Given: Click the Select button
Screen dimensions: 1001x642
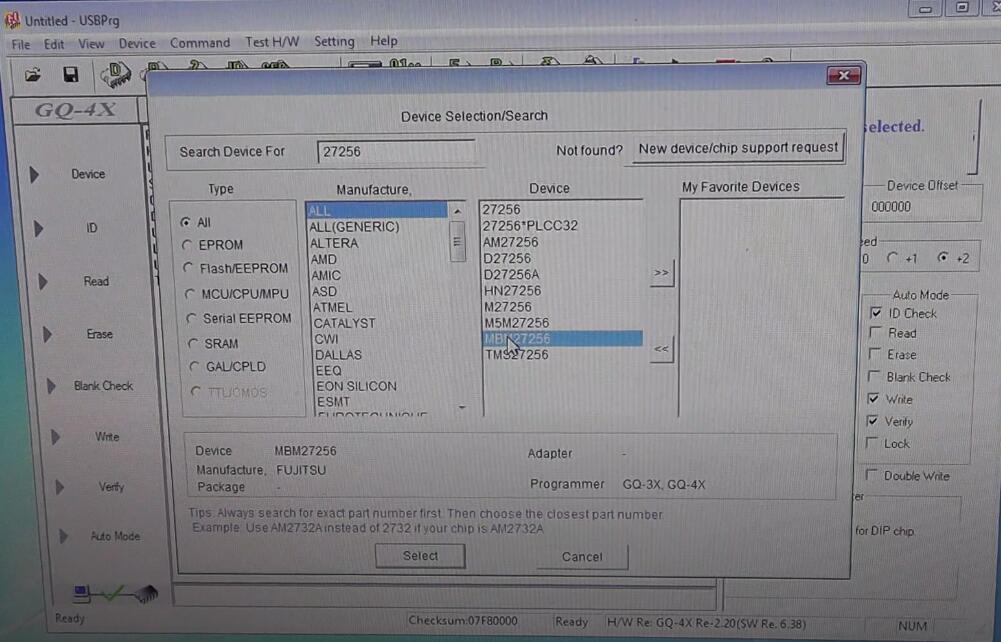Looking at the screenshot, I should click(420, 556).
